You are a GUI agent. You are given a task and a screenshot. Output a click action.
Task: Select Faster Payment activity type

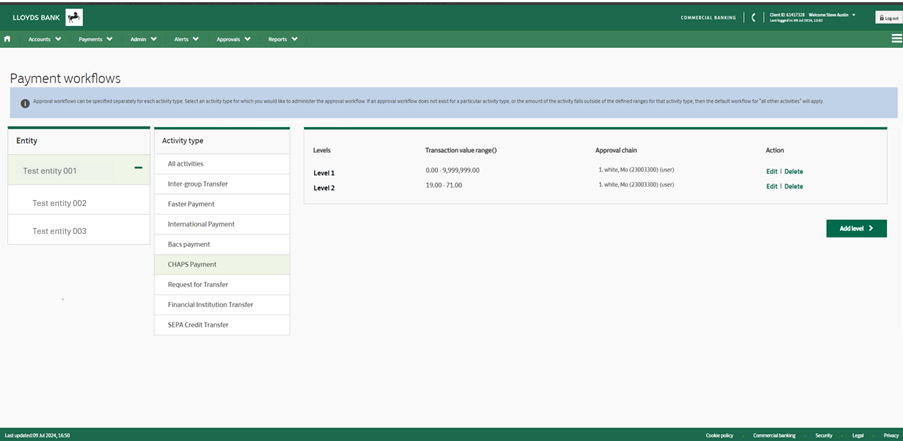(222, 204)
